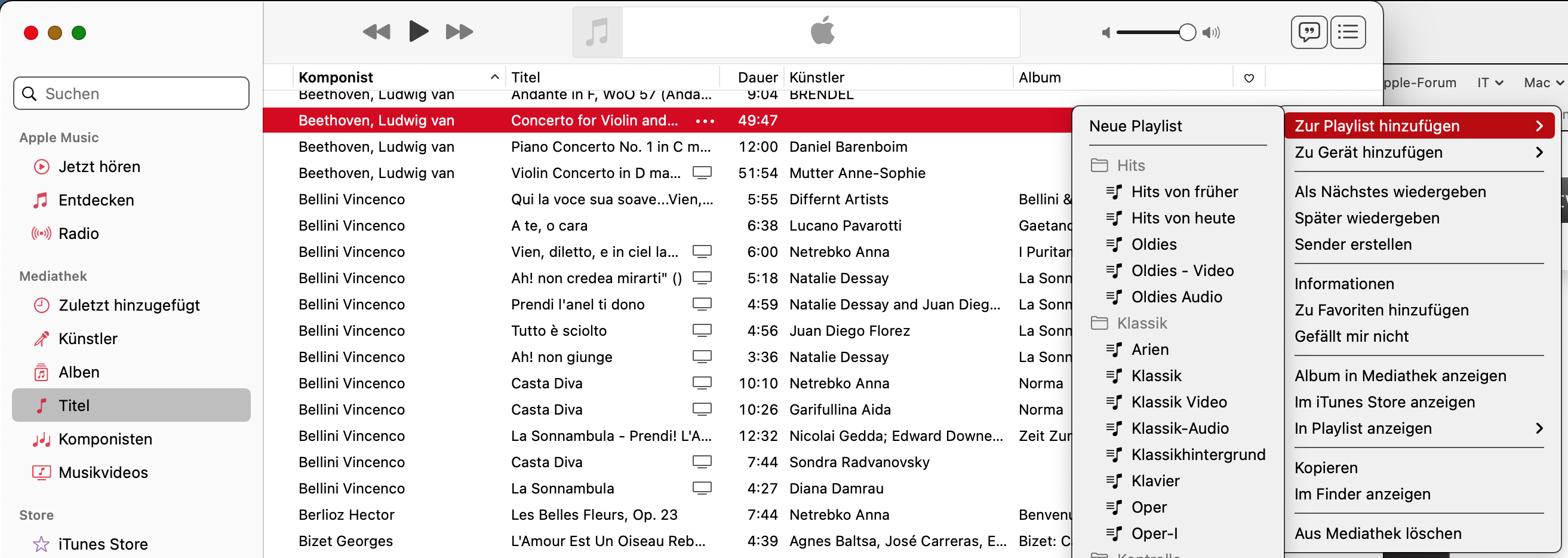
Task: Click the favorites heart column header
Action: point(1249,78)
